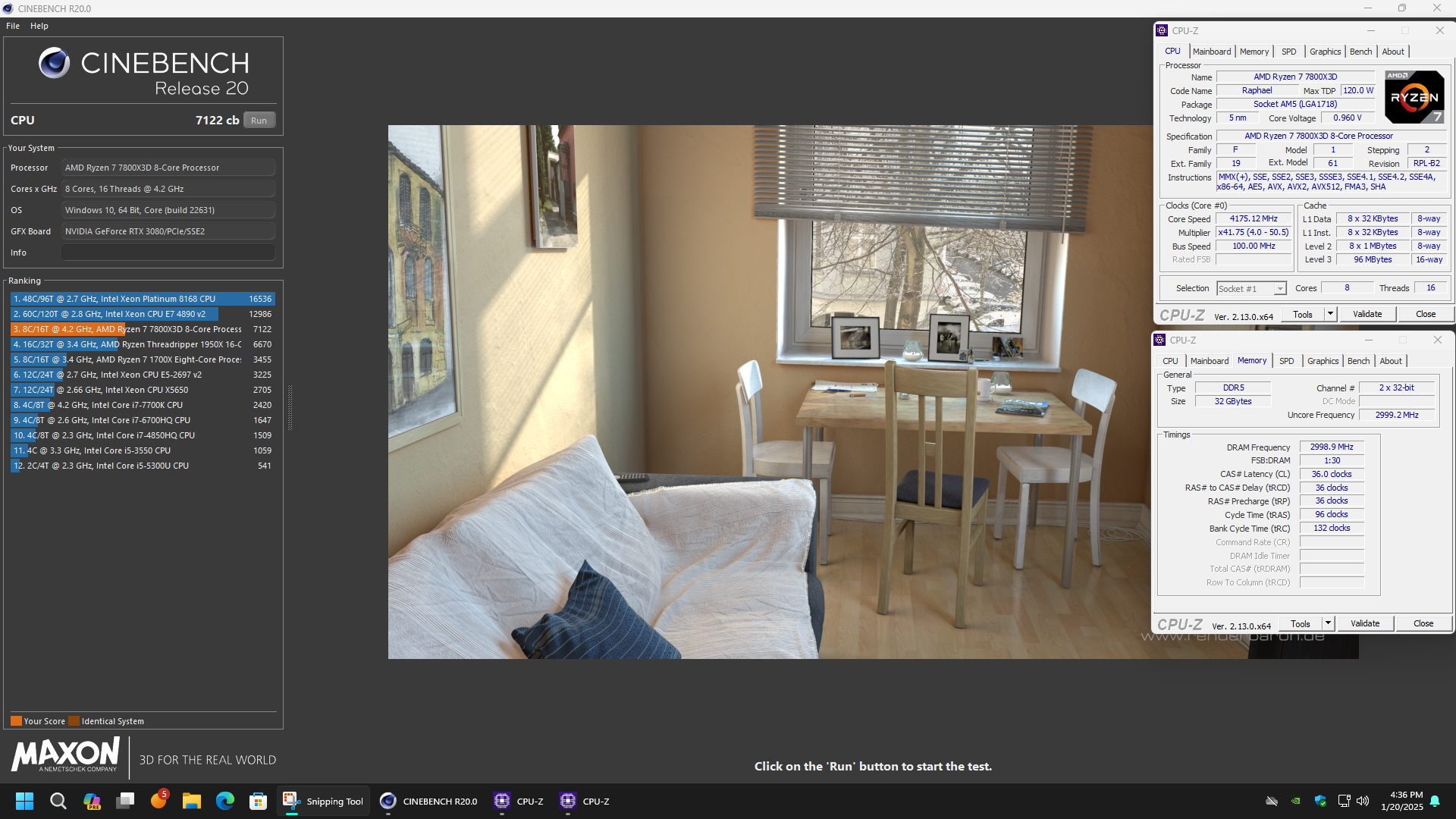Click Tools button in bottom CPU-Z window
The image size is (1456, 819).
(x=1301, y=623)
